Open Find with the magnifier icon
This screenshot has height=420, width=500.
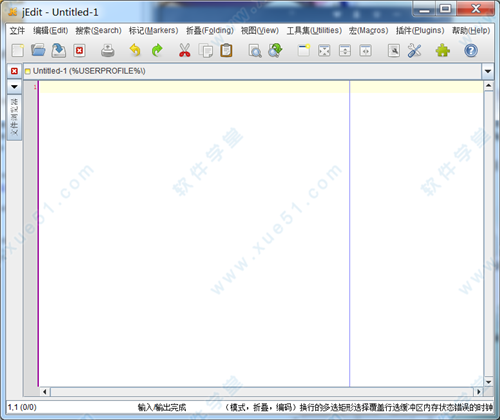coord(255,51)
